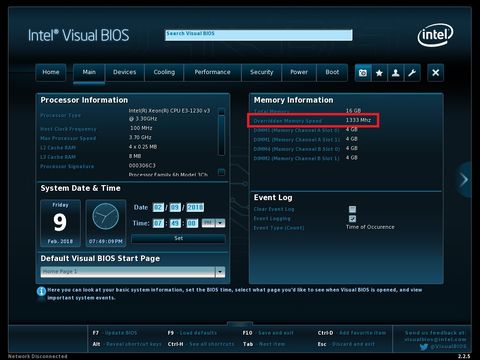Click the Overridden Memory Speed label
480x360 pixels.
[x=288, y=121]
